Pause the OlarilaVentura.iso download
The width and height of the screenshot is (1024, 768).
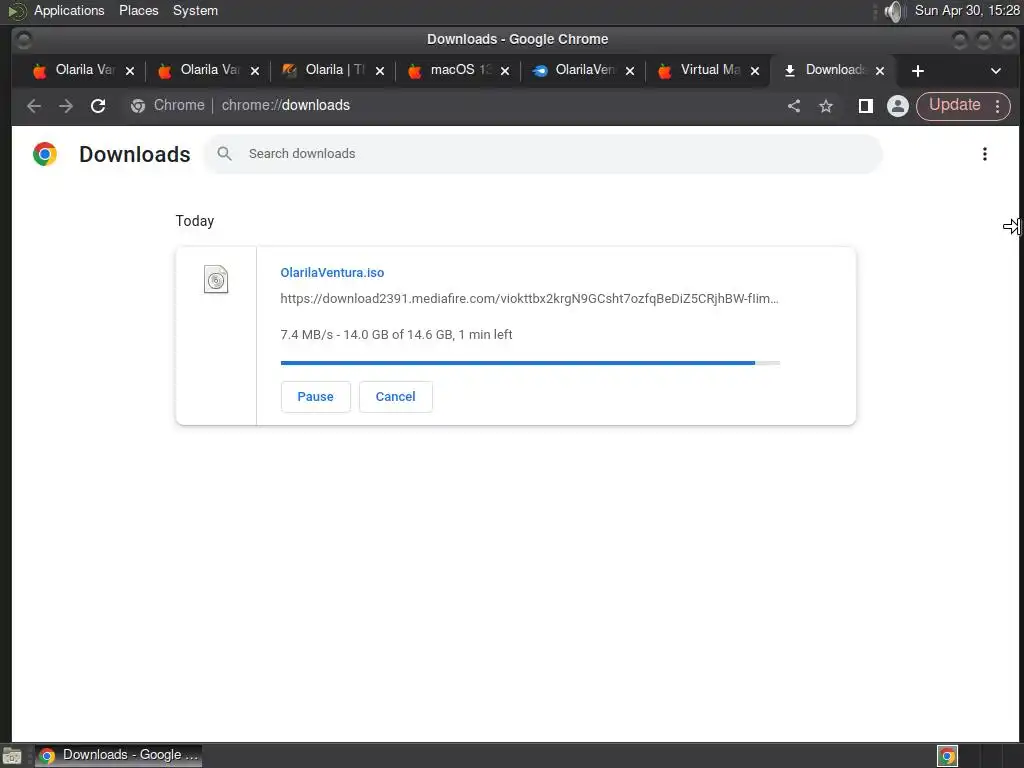[x=315, y=397]
